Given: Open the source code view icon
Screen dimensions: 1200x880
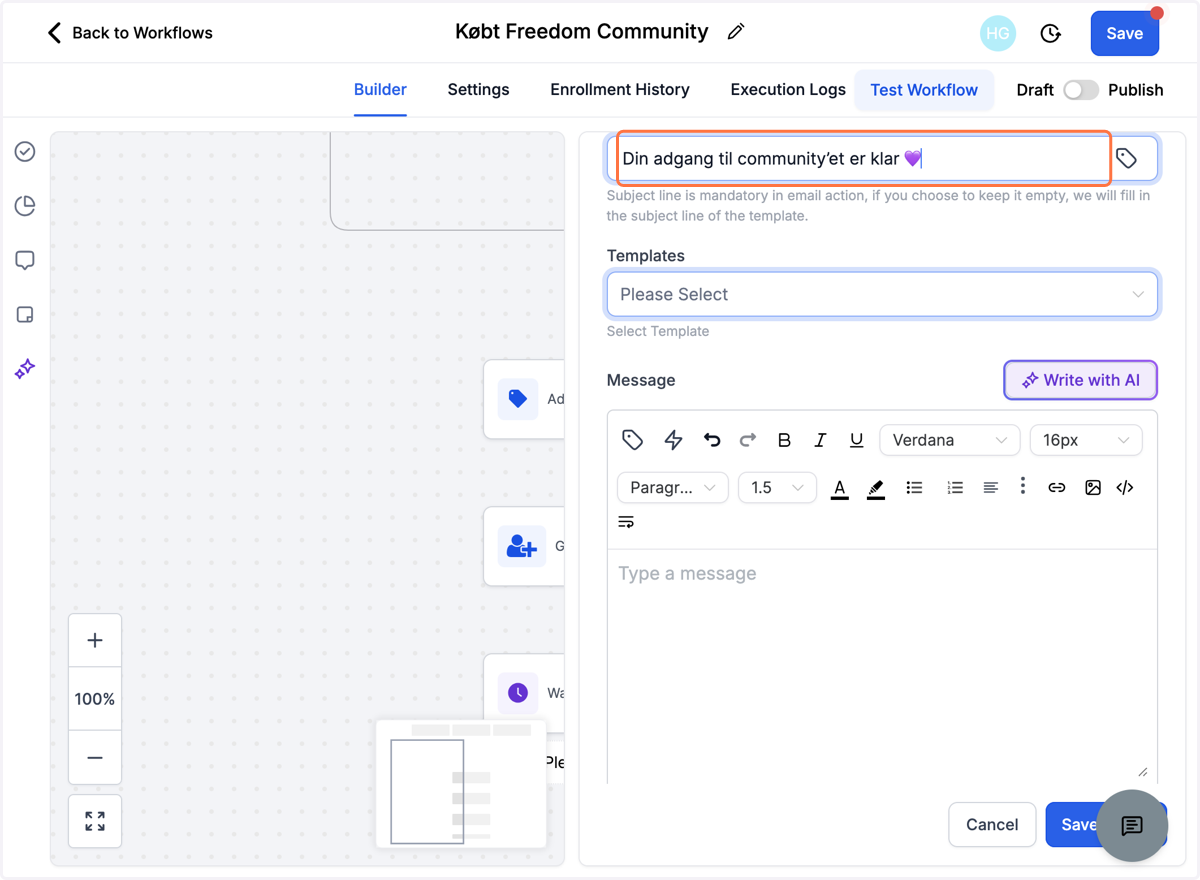Looking at the screenshot, I should [1125, 488].
